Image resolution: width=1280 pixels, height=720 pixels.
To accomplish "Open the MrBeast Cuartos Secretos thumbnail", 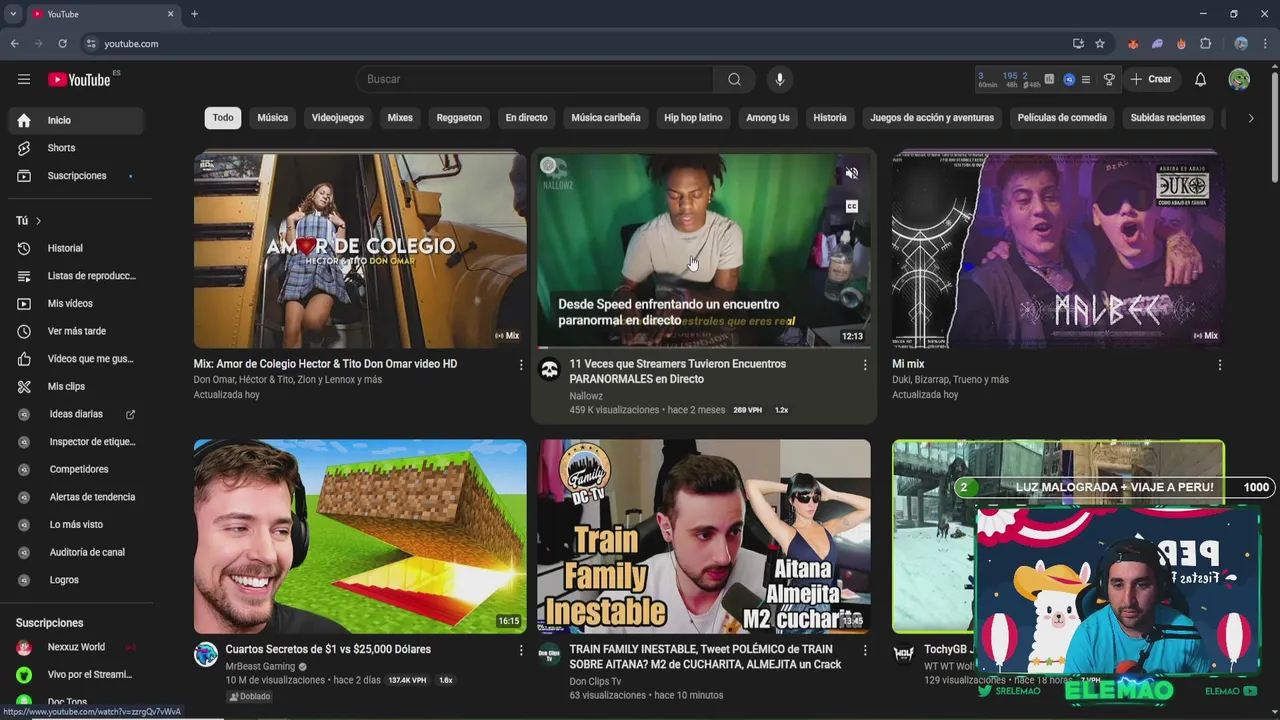I will [x=360, y=536].
